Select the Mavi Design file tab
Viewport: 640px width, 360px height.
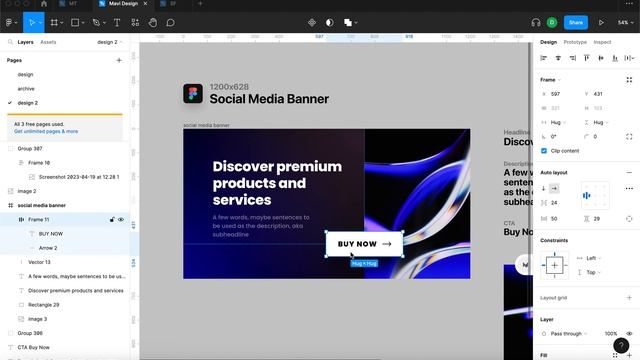click(x=123, y=4)
